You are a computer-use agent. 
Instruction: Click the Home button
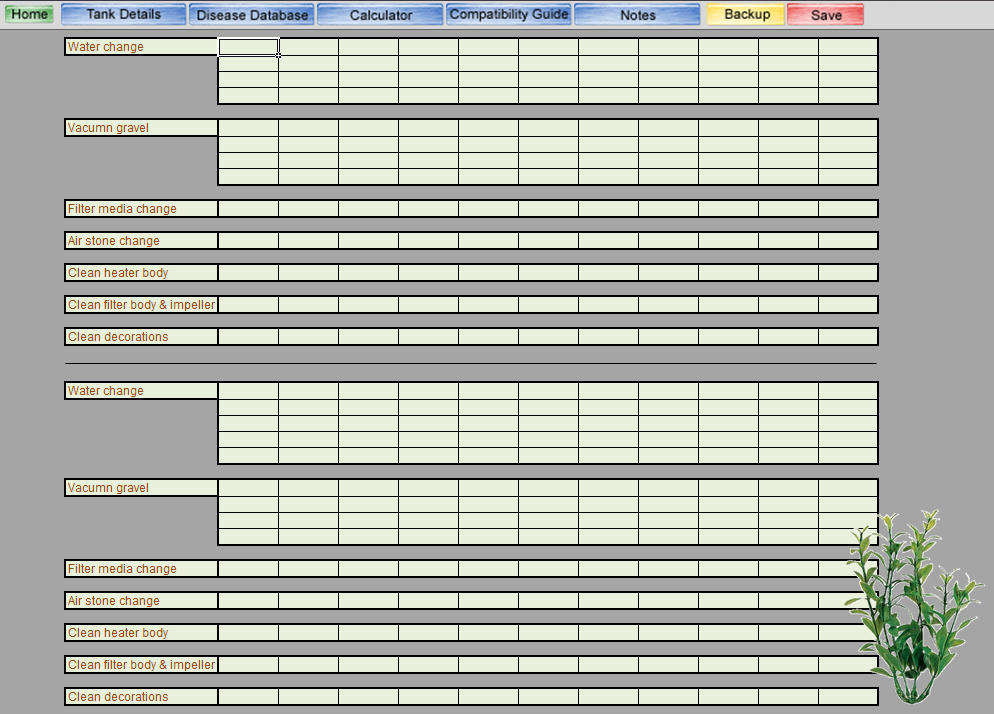(29, 14)
